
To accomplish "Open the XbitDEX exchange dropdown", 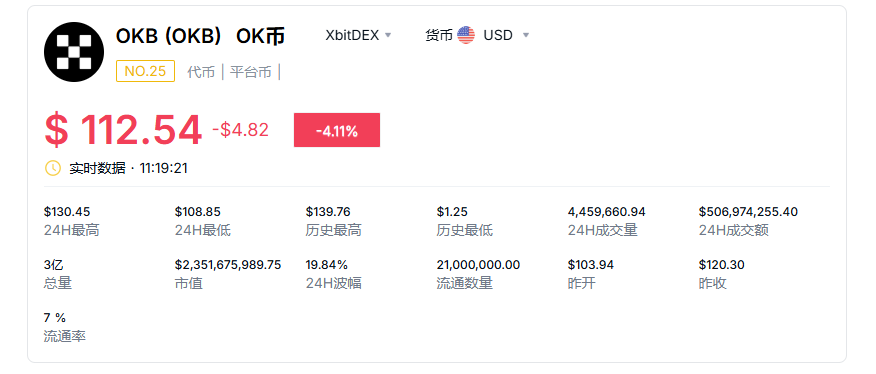I will [x=358, y=35].
